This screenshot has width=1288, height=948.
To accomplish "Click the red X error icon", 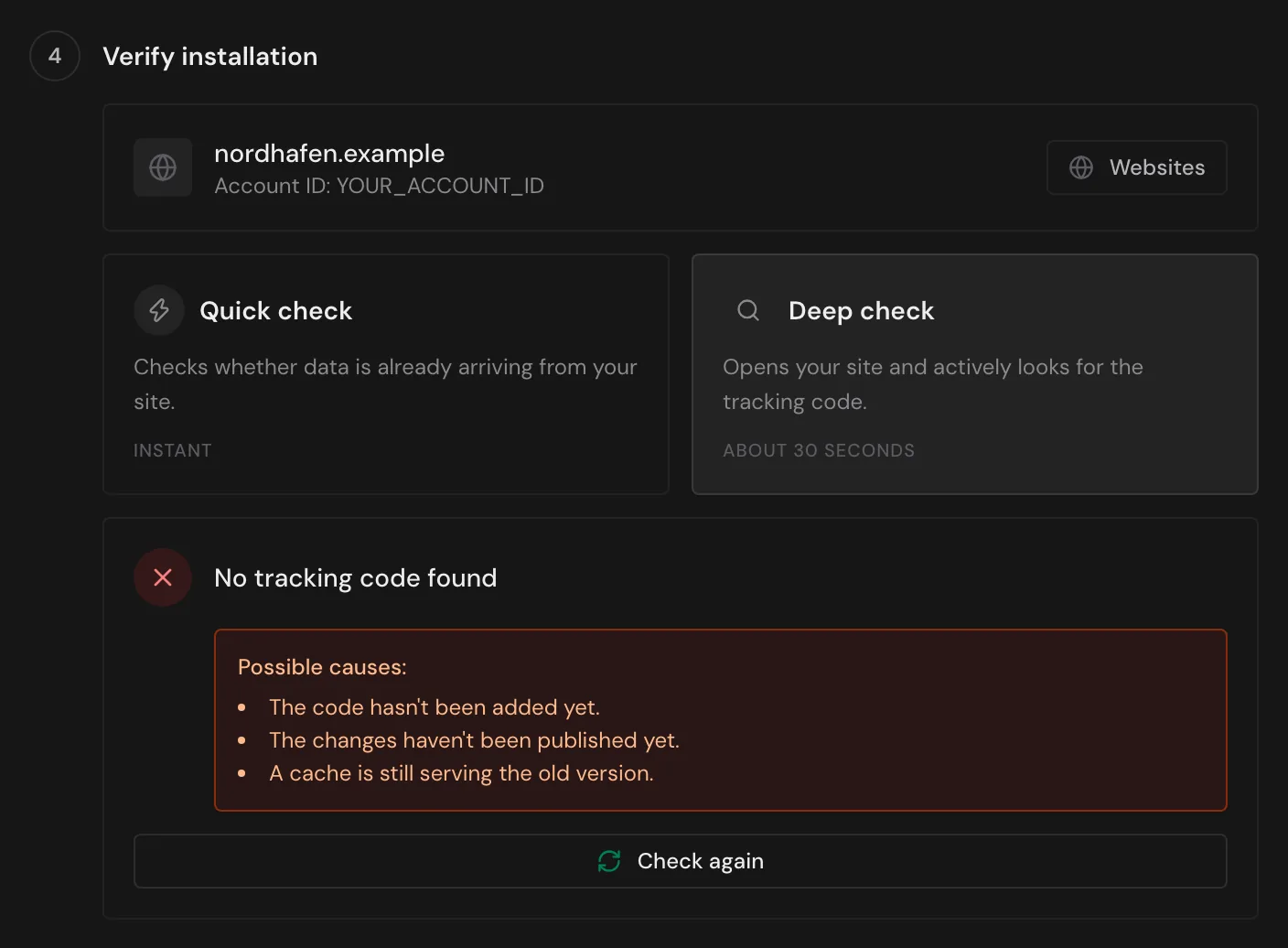I will (163, 577).
